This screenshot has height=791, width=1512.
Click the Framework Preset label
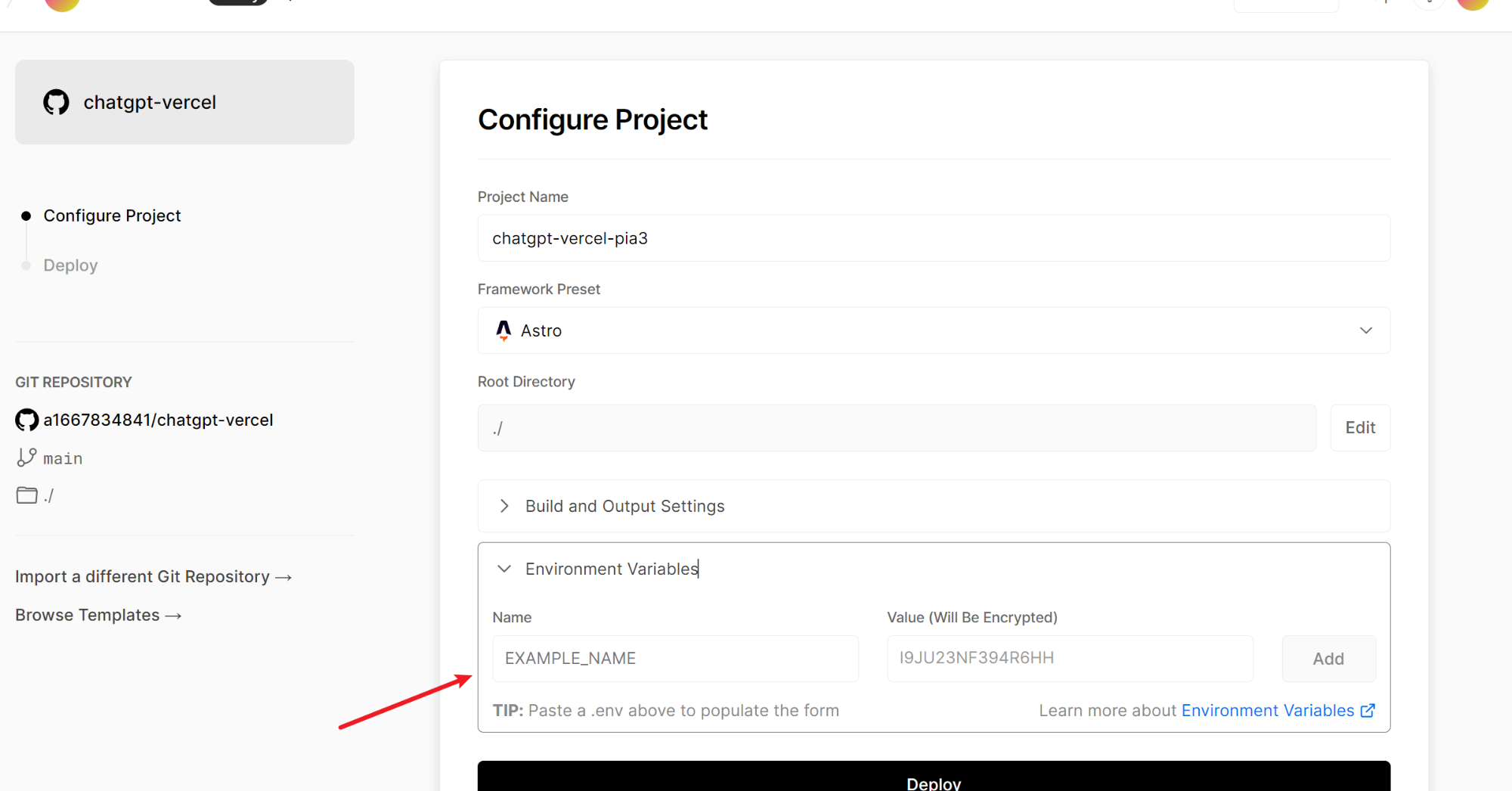[x=539, y=289]
